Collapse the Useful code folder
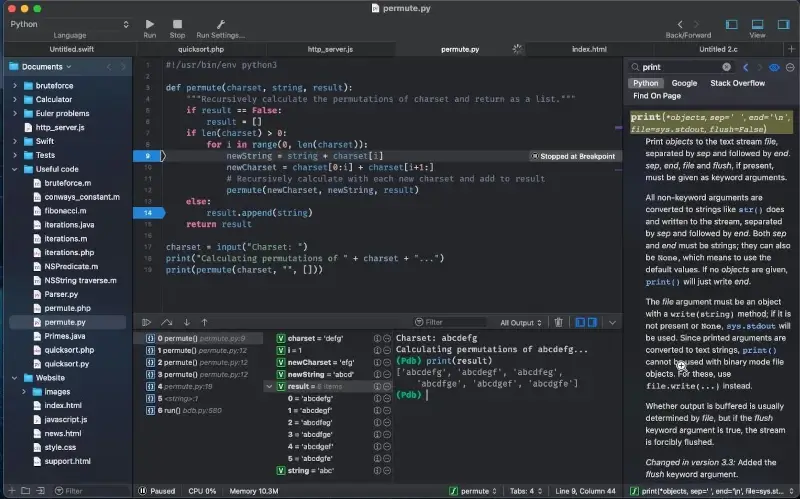Screen dimensions: 800x499 click(x=15, y=169)
